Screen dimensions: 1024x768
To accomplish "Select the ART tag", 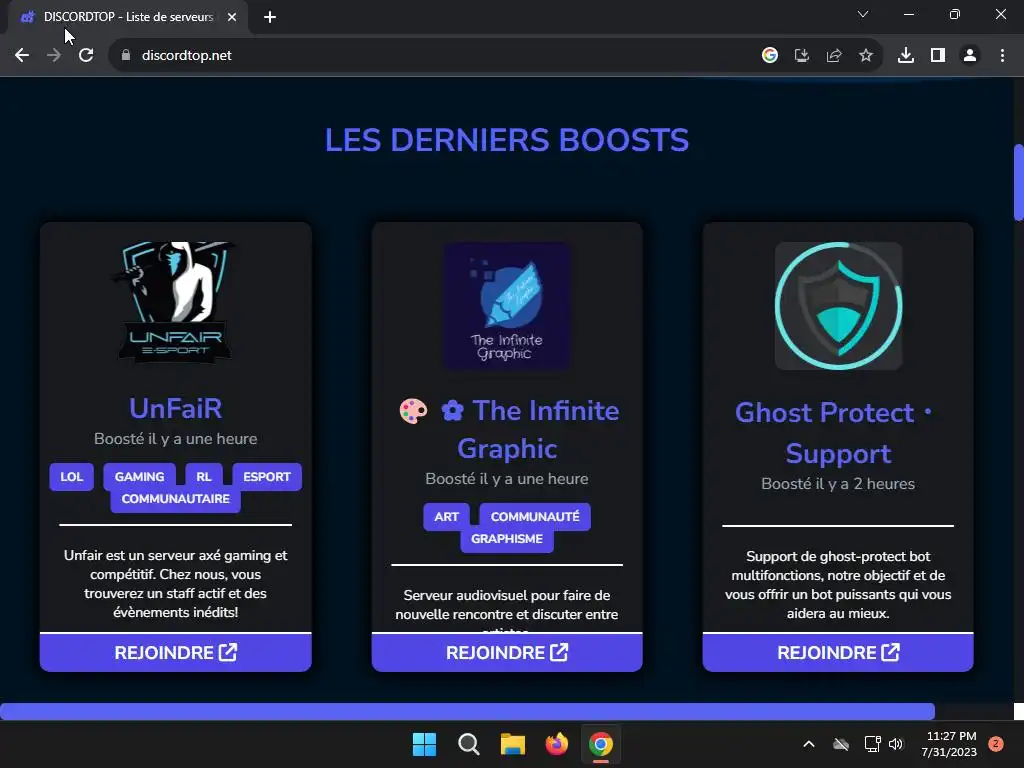I will pyautogui.click(x=446, y=517).
